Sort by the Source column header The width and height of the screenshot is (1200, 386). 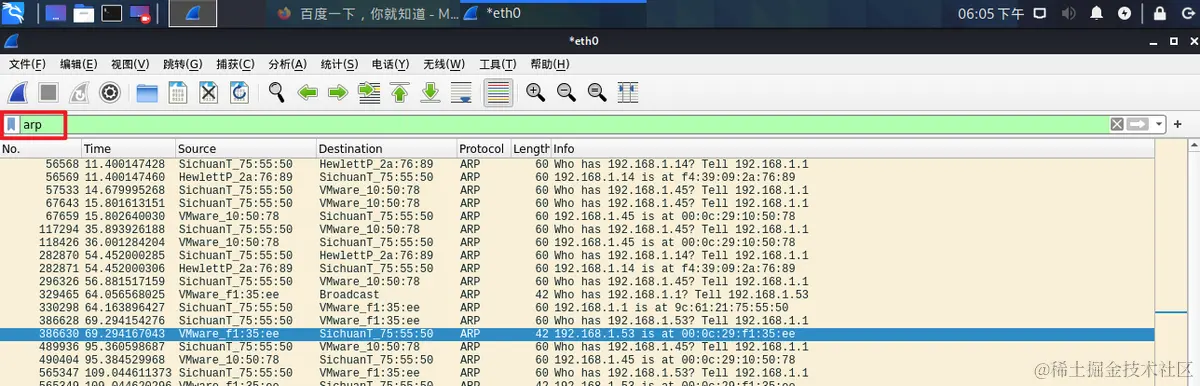245,149
